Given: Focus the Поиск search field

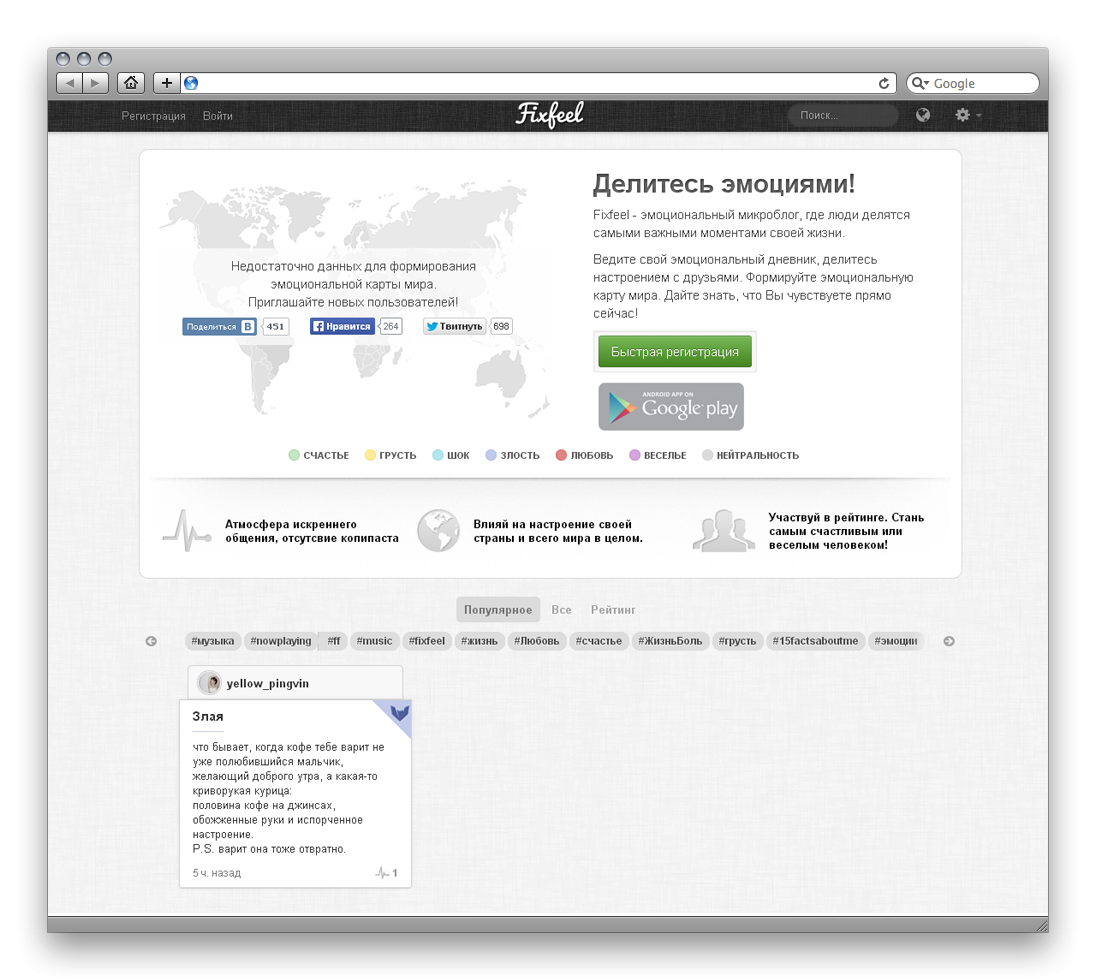Looking at the screenshot, I should 843,115.
